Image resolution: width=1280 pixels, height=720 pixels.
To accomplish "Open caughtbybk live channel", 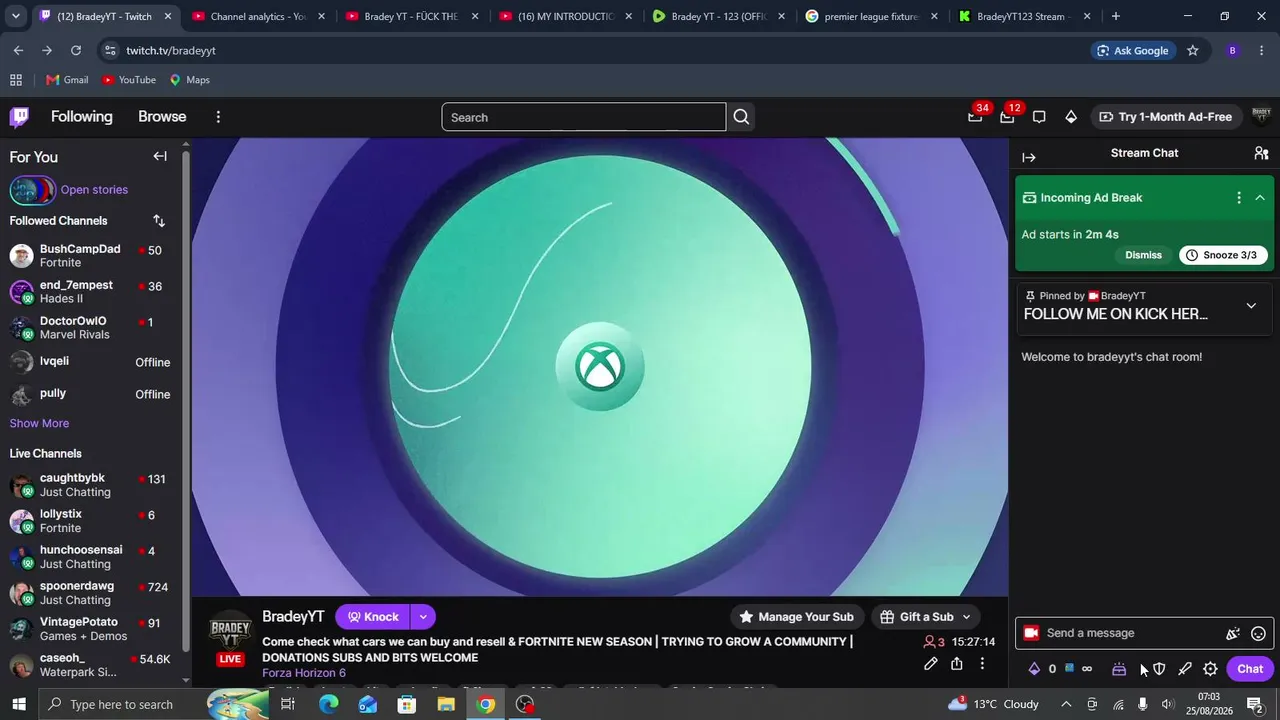I will pos(90,485).
